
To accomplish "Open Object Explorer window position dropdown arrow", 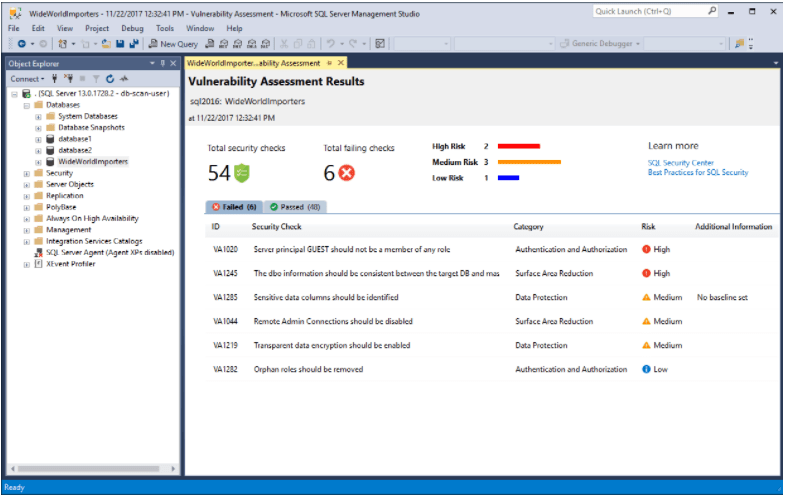I will (152, 63).
